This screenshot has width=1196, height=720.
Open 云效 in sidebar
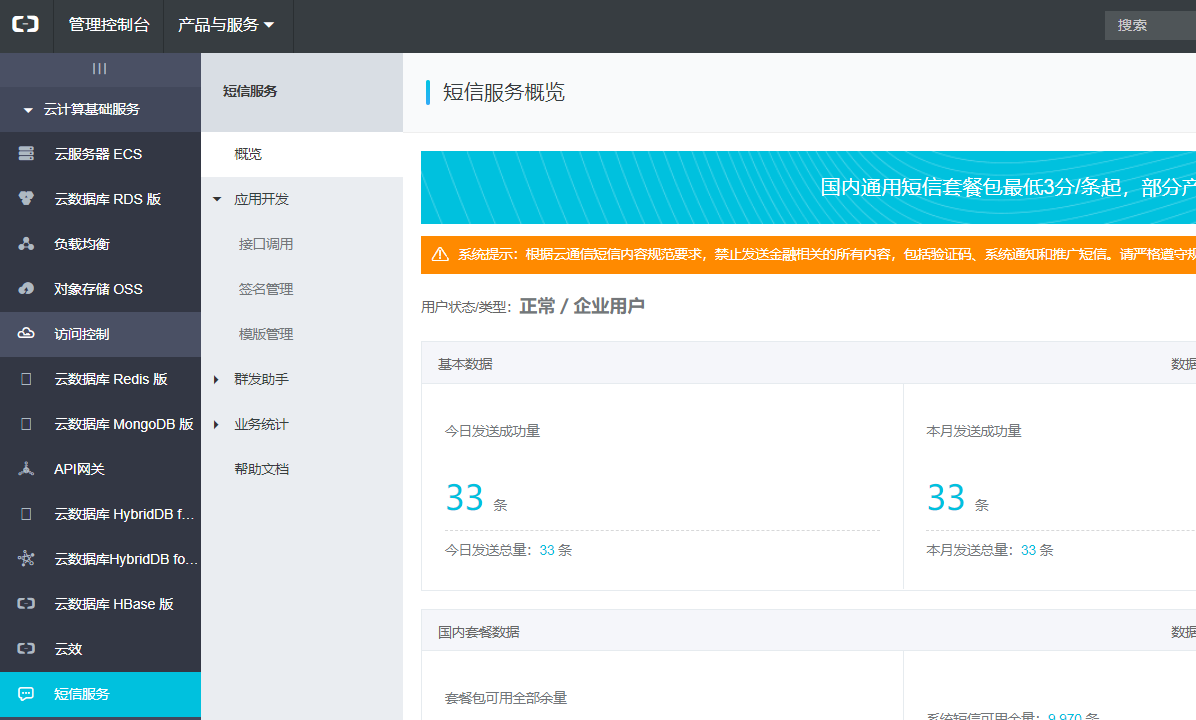point(68,649)
